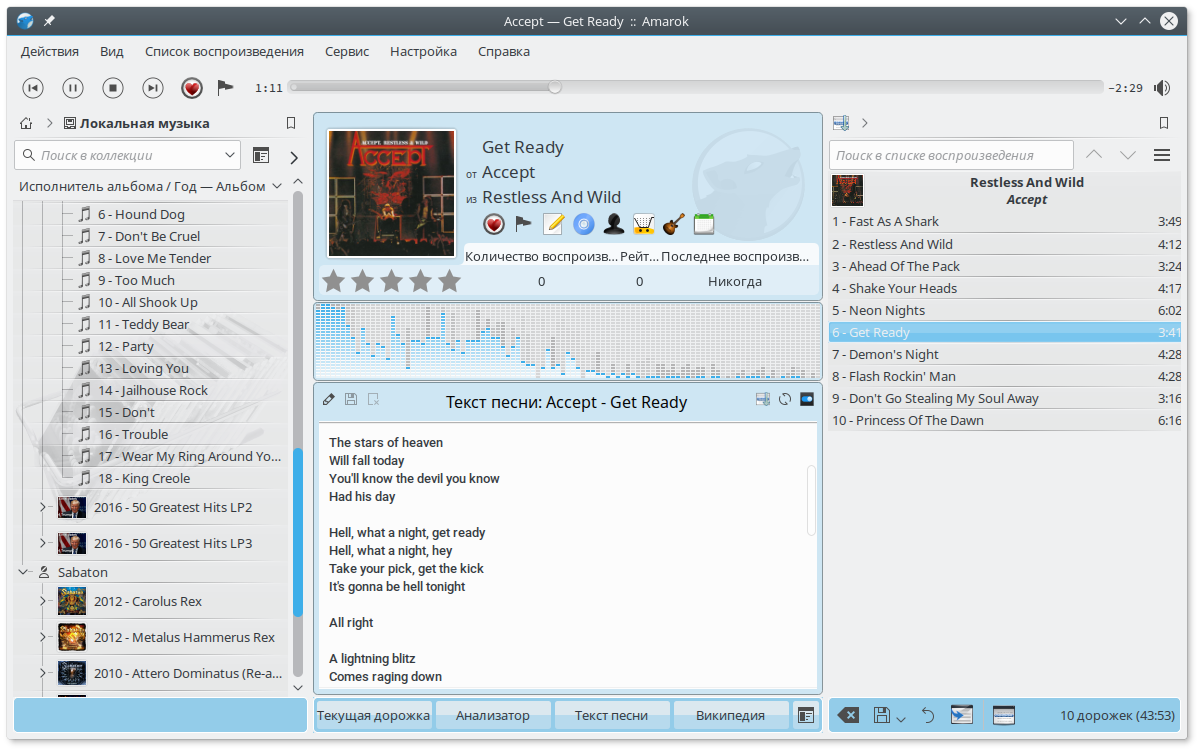Skip to the next track
The image size is (1200, 752).
(153, 88)
